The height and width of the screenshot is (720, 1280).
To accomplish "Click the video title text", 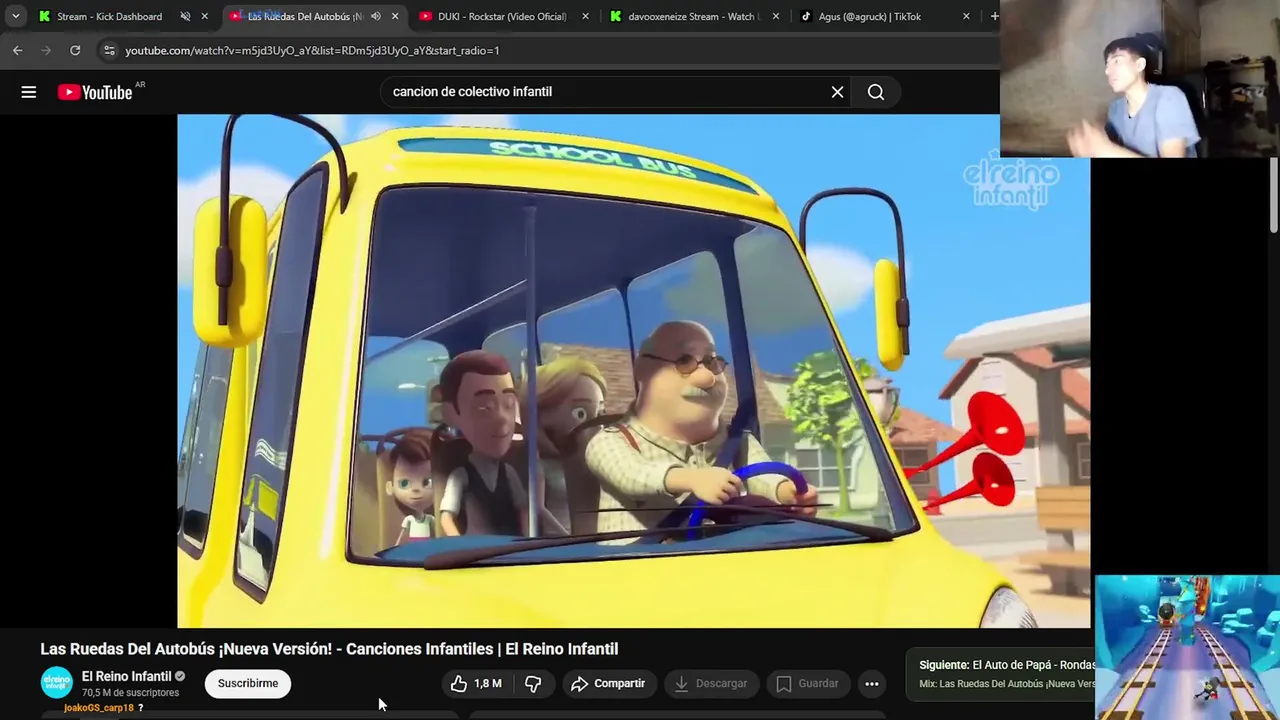I will 329,649.
